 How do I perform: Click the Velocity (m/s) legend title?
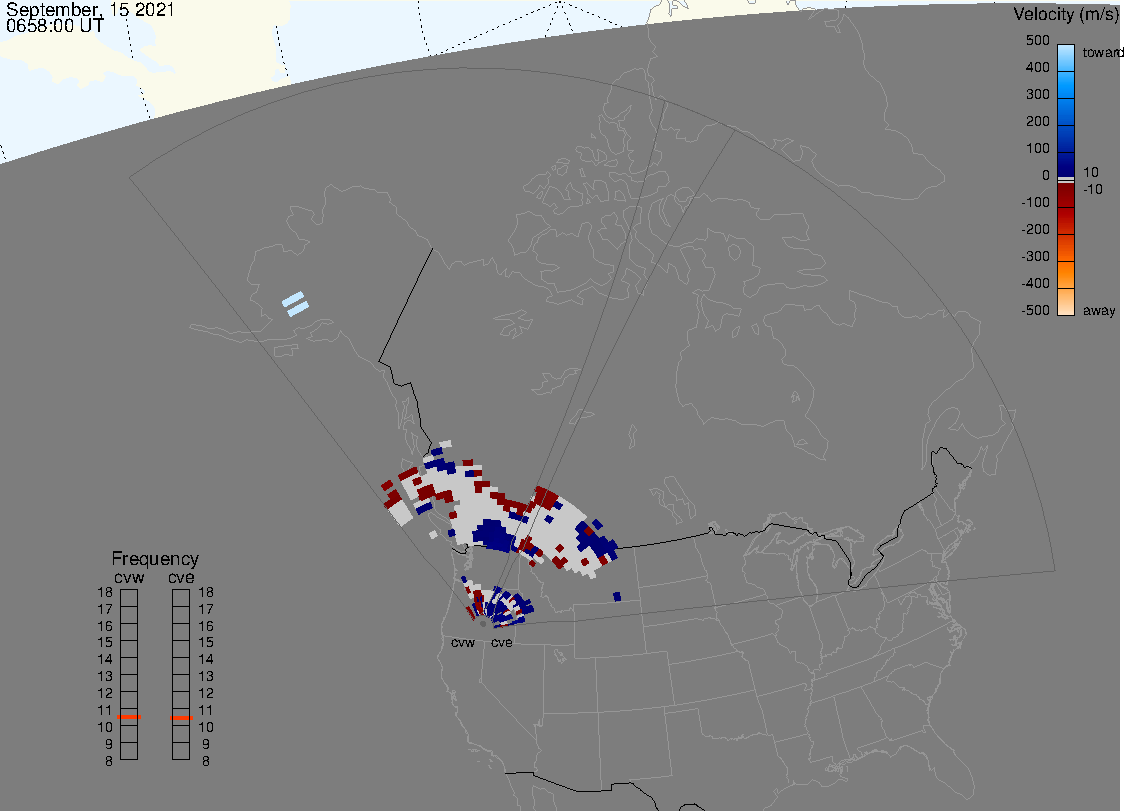[1066, 14]
